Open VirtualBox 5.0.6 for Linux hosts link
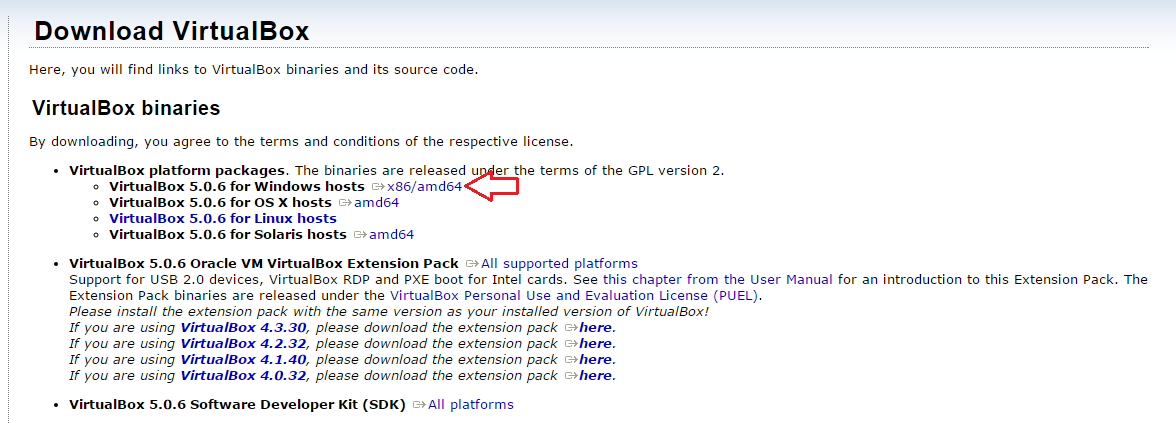 pos(223,218)
